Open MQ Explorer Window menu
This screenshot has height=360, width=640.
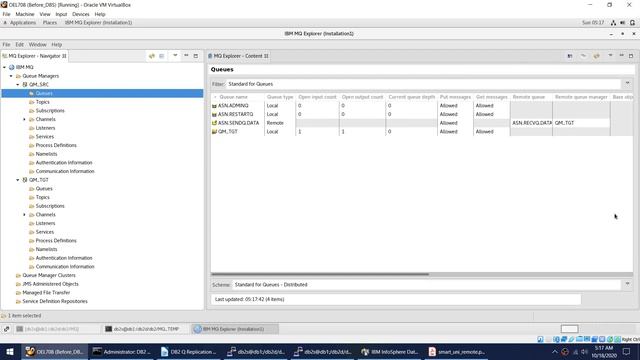38,44
